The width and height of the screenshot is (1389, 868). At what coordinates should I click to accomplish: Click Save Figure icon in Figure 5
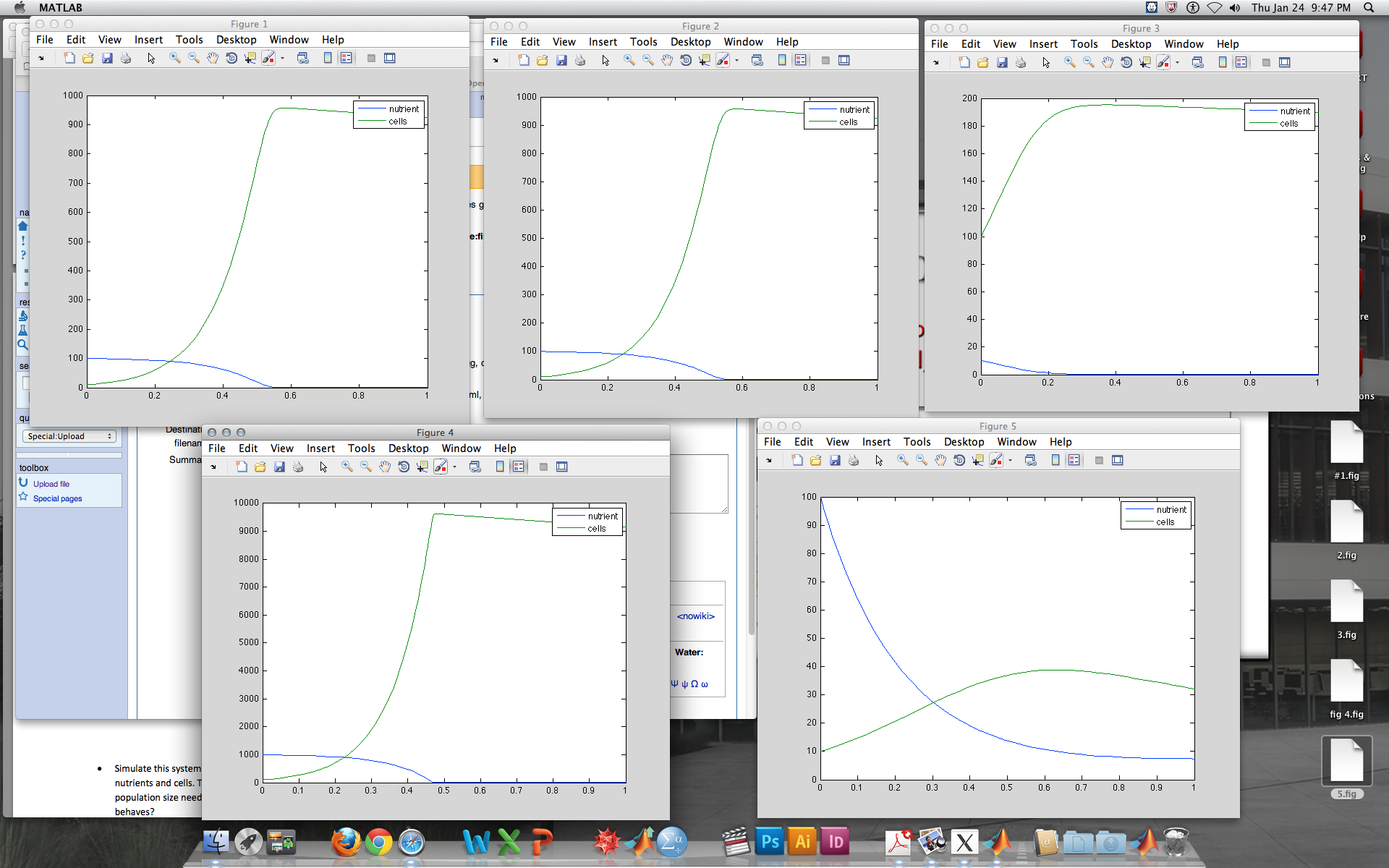[835, 460]
